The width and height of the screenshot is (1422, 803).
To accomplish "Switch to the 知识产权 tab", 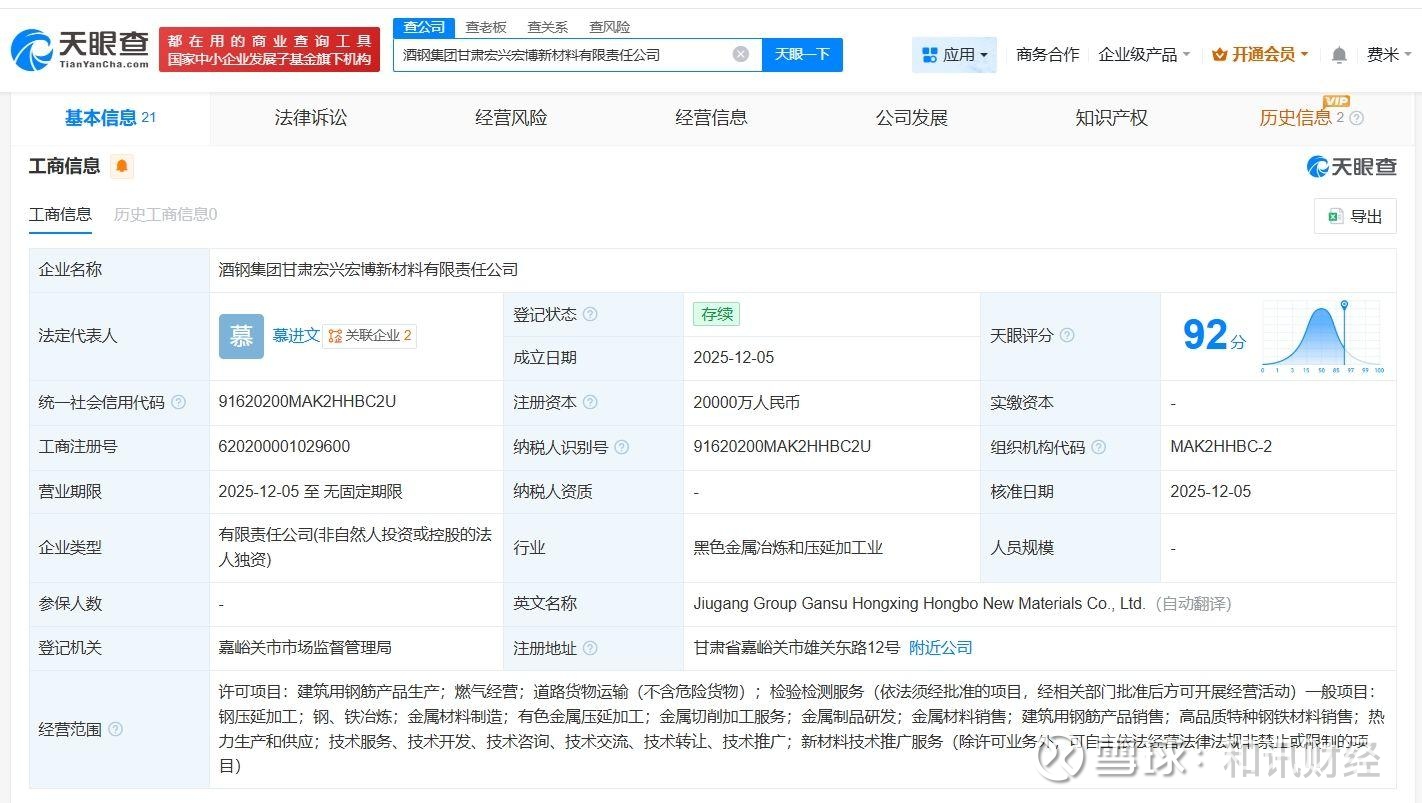I will click(x=1111, y=118).
